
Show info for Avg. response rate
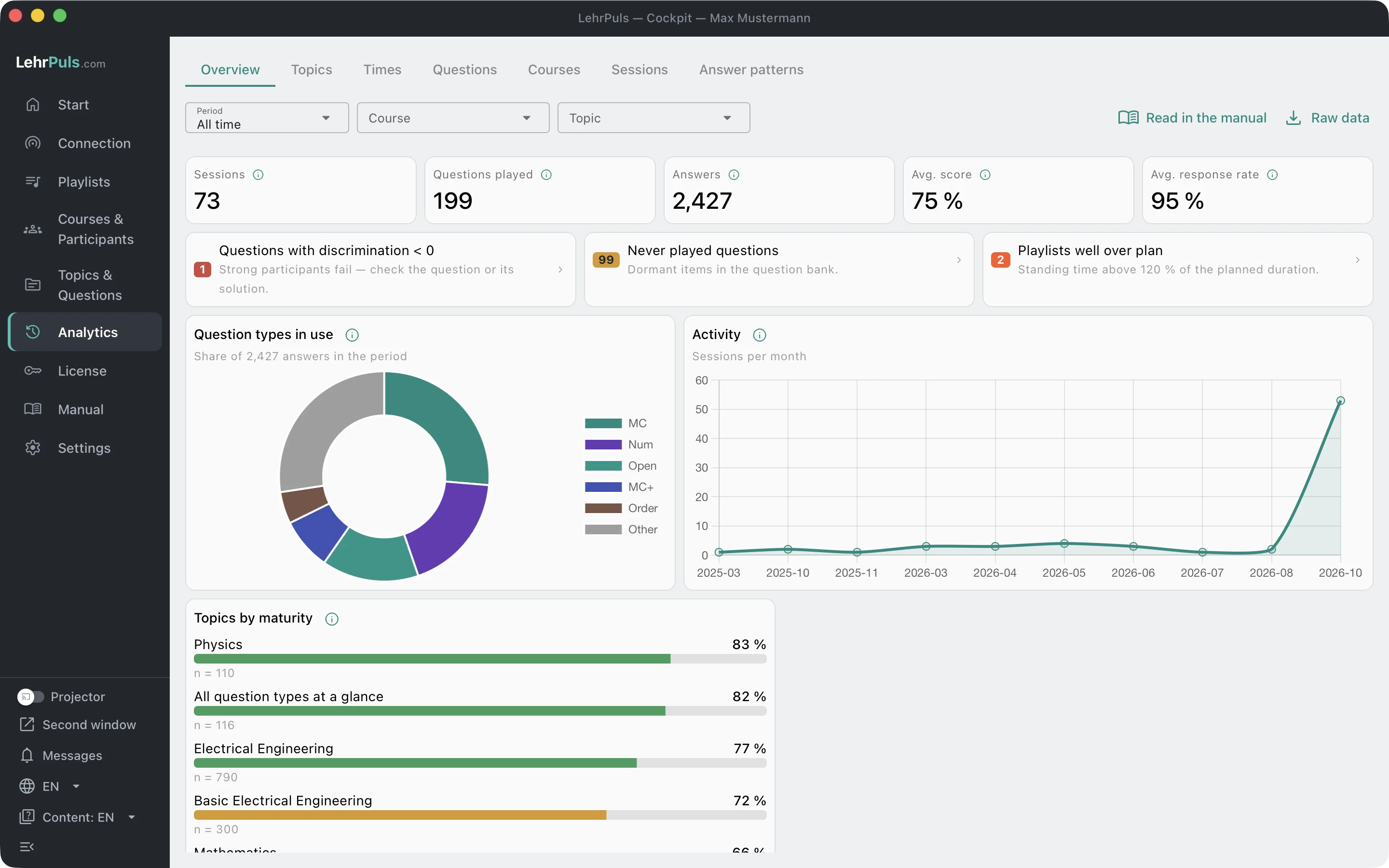(x=1272, y=175)
